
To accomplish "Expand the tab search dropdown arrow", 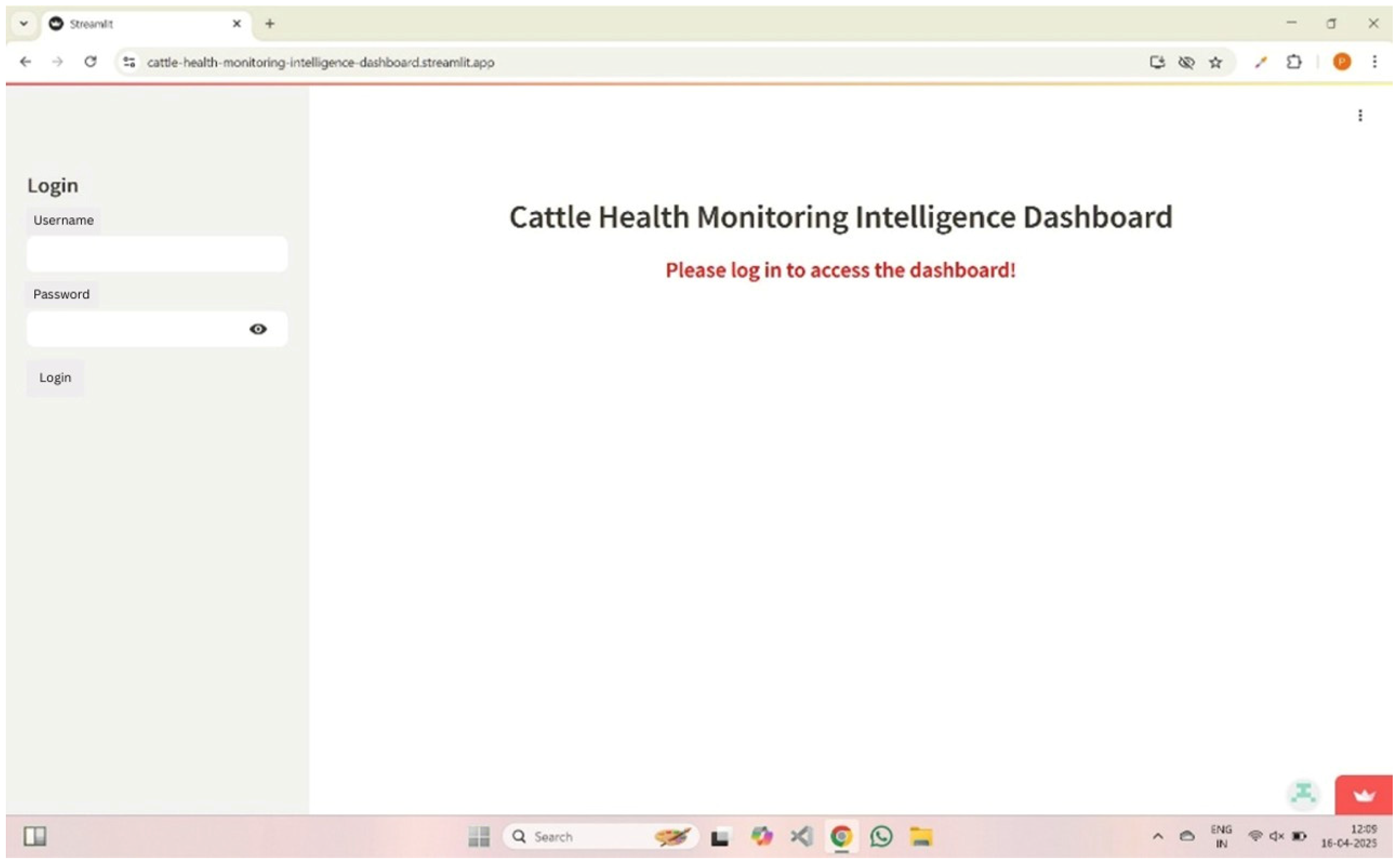I will coord(23,23).
